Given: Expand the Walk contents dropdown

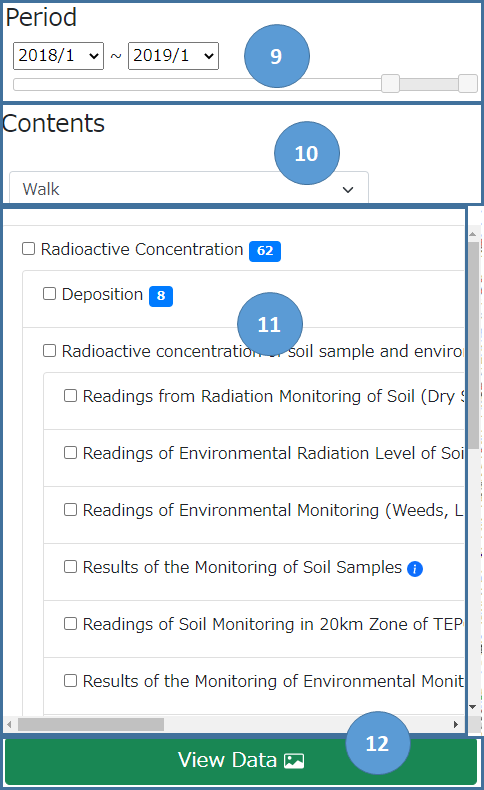Looking at the screenshot, I should tap(189, 189).
